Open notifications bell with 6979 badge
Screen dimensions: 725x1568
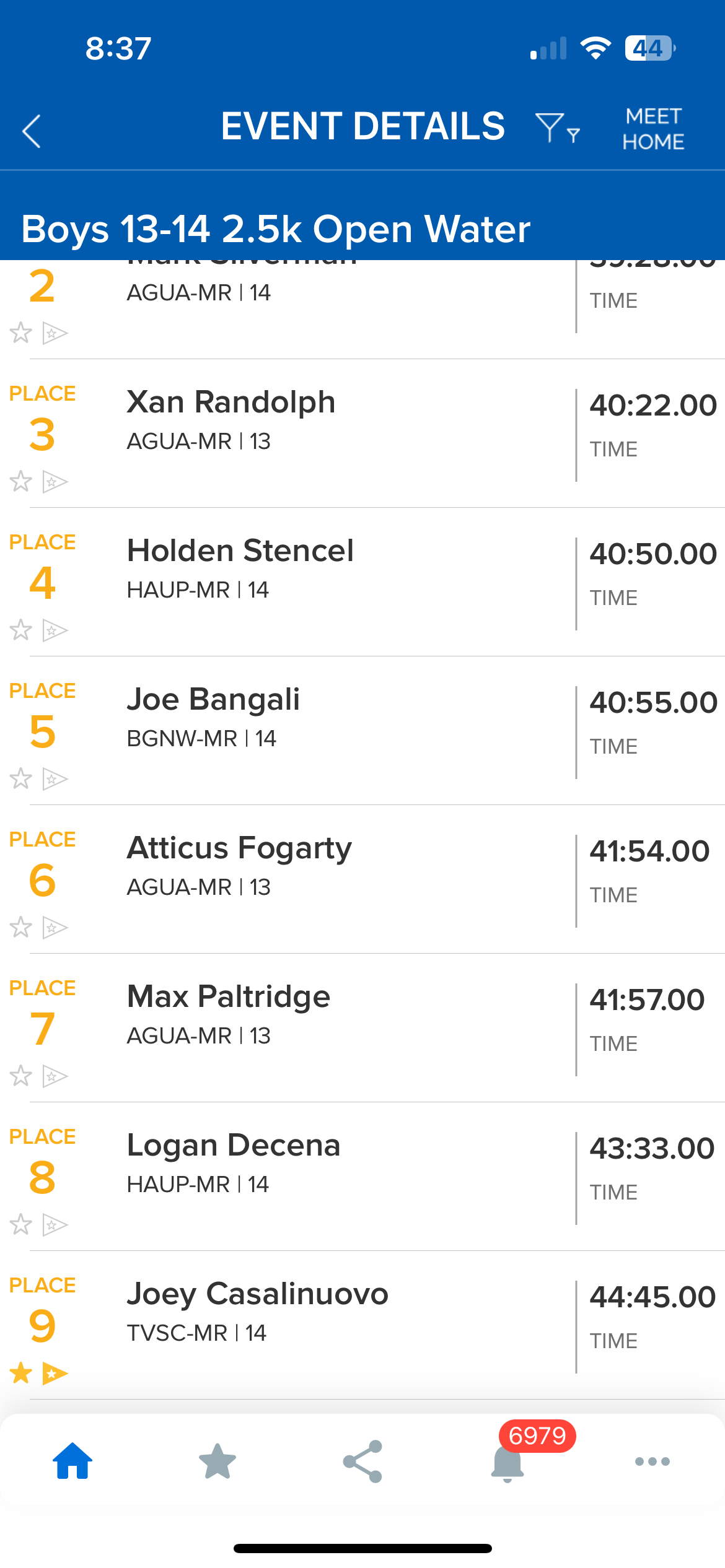click(x=507, y=1461)
